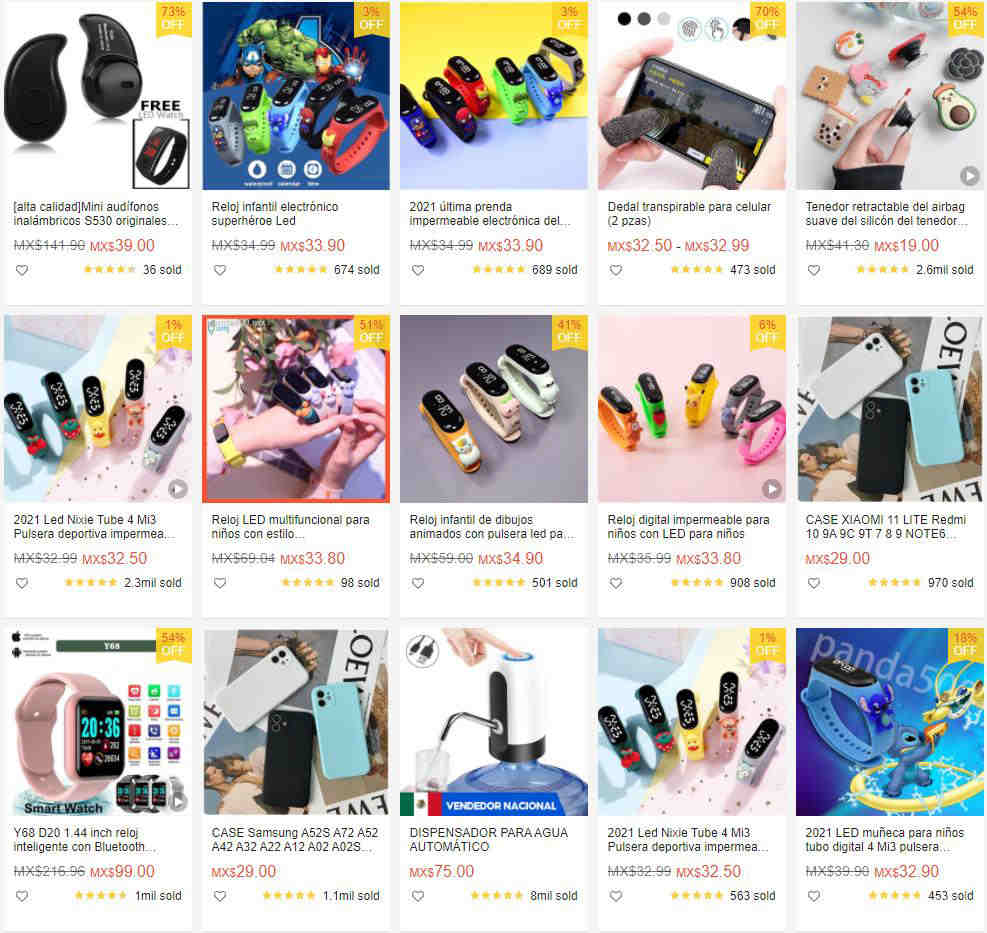Open the Dedal transpirable para celular title
This screenshot has height=933, width=987.
(689, 213)
